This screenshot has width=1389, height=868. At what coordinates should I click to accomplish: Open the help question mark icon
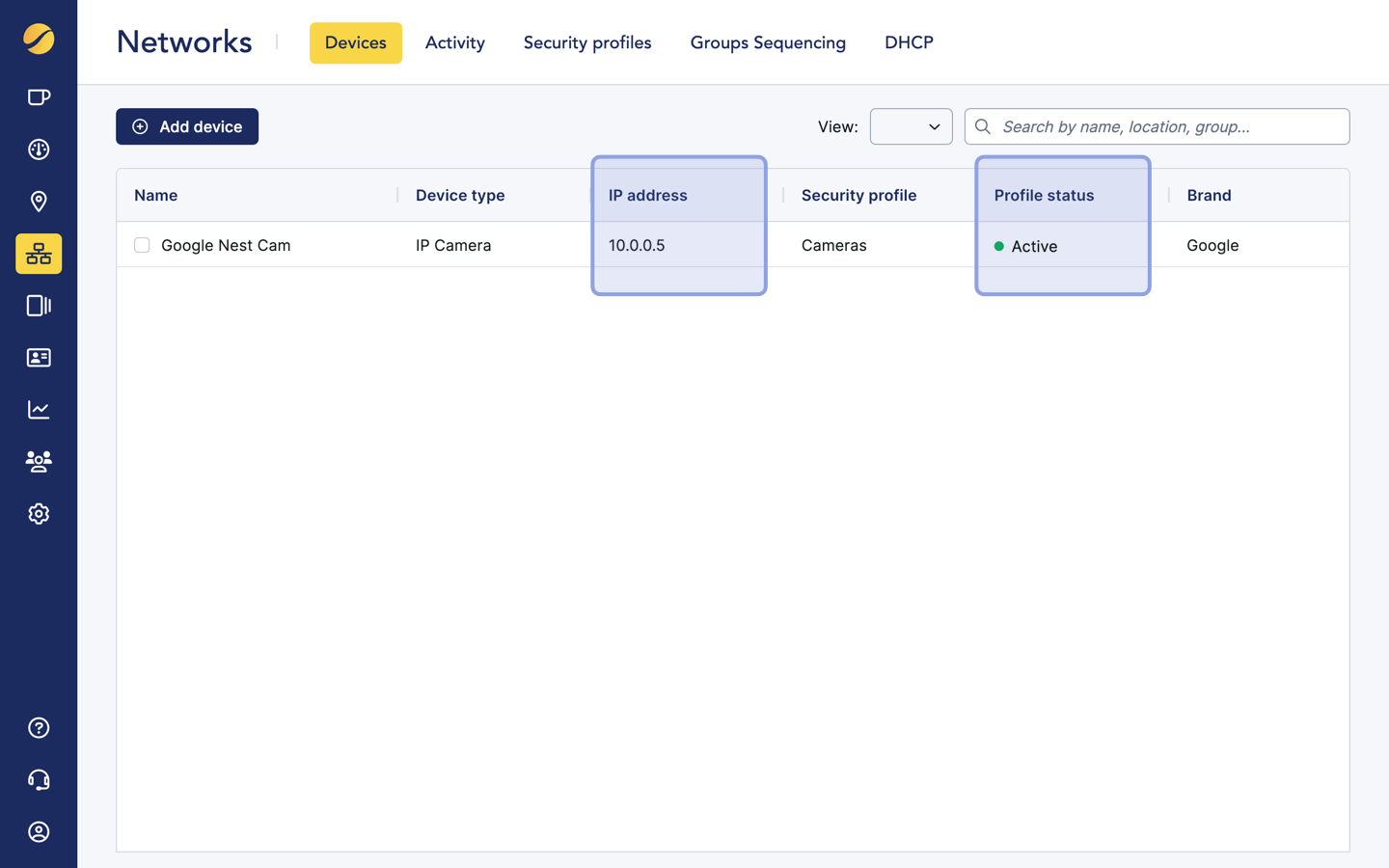pos(39,728)
